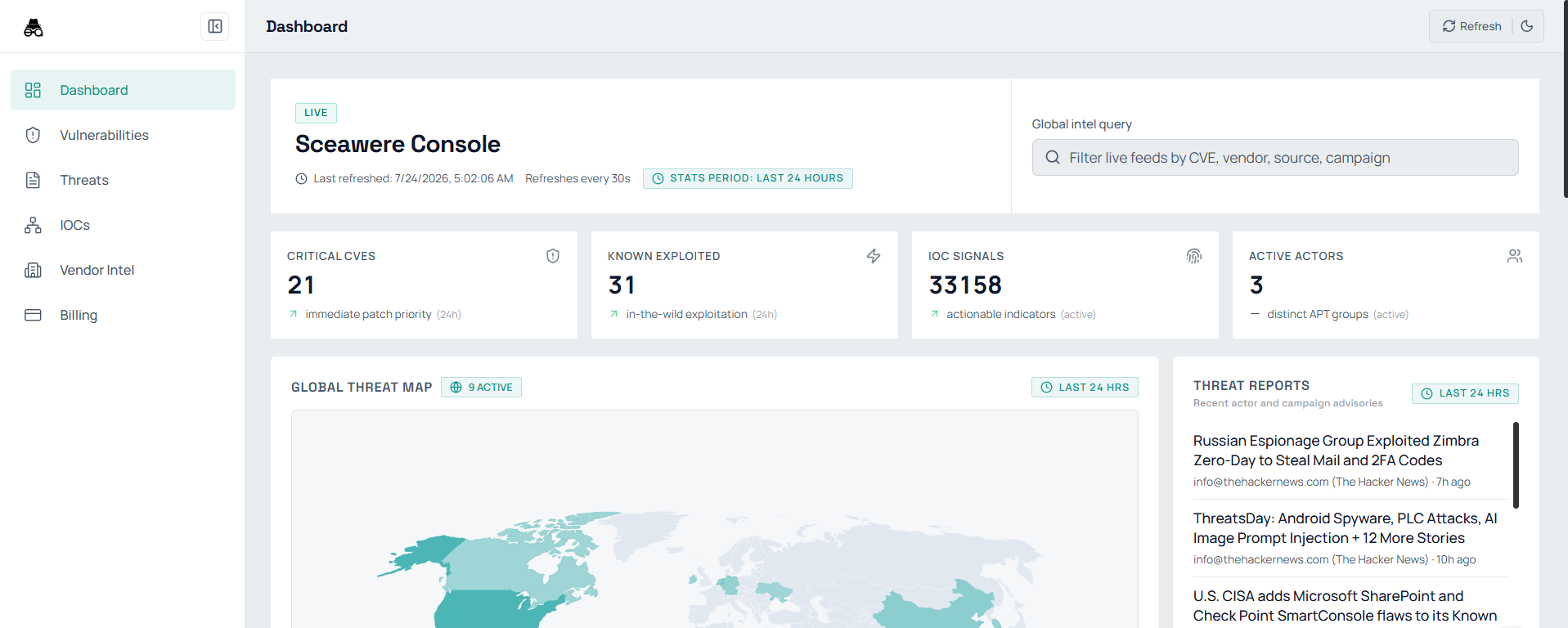Click the building icon beside Vendor Intel

(x=33, y=270)
